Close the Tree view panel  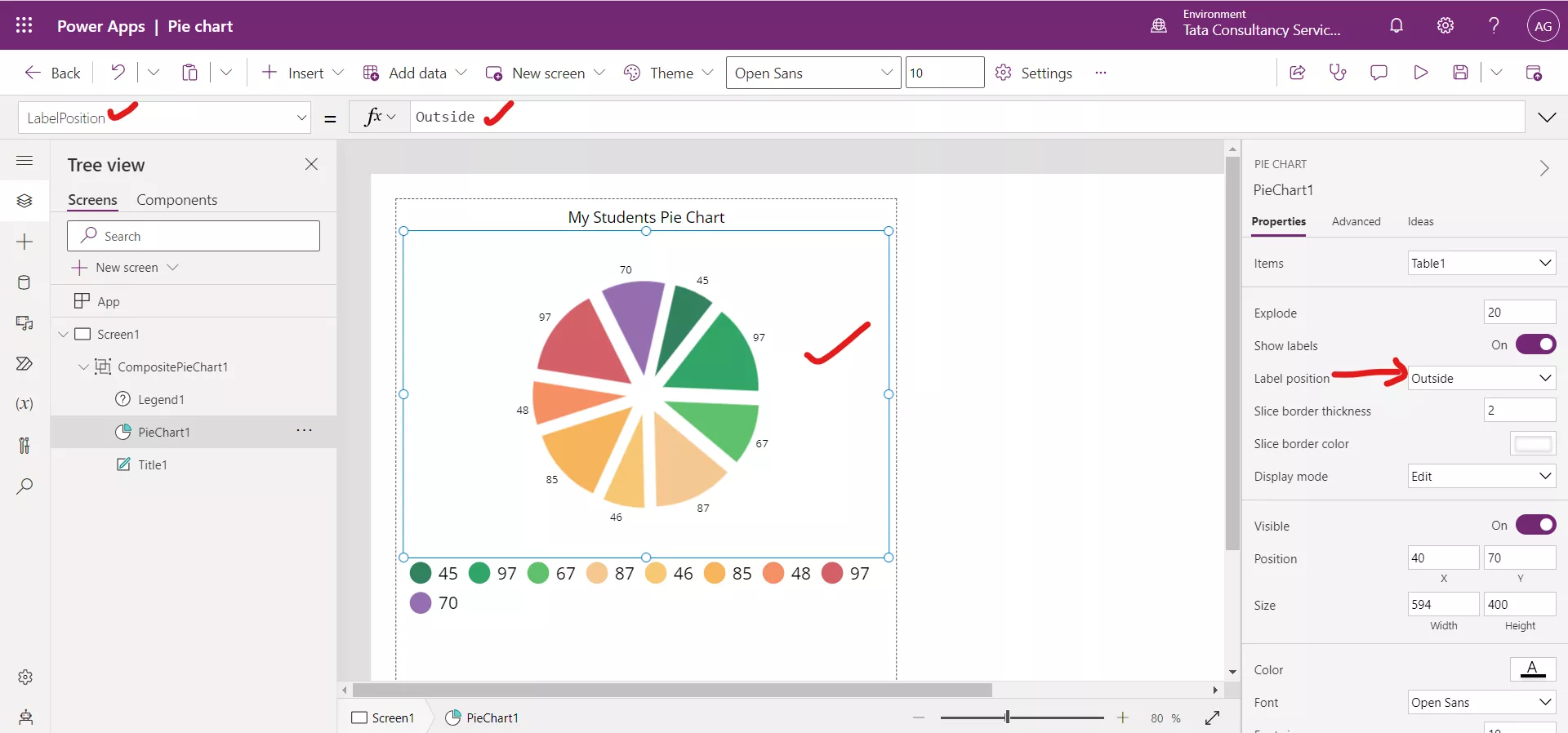pos(311,164)
